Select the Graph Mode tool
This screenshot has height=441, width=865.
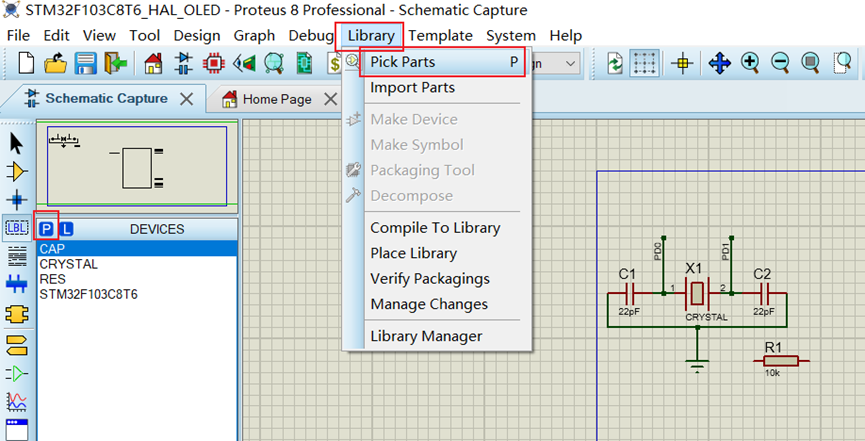pyautogui.click(x=17, y=402)
